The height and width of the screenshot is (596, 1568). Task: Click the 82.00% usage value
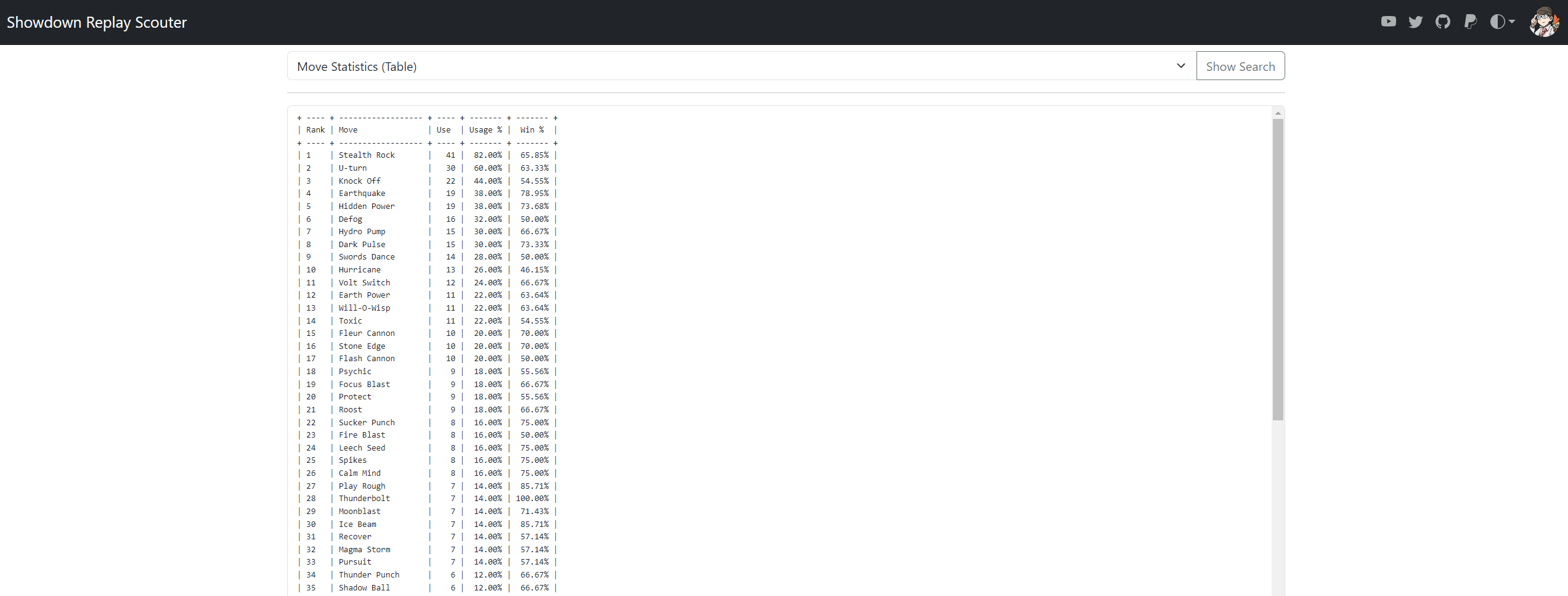pos(488,155)
